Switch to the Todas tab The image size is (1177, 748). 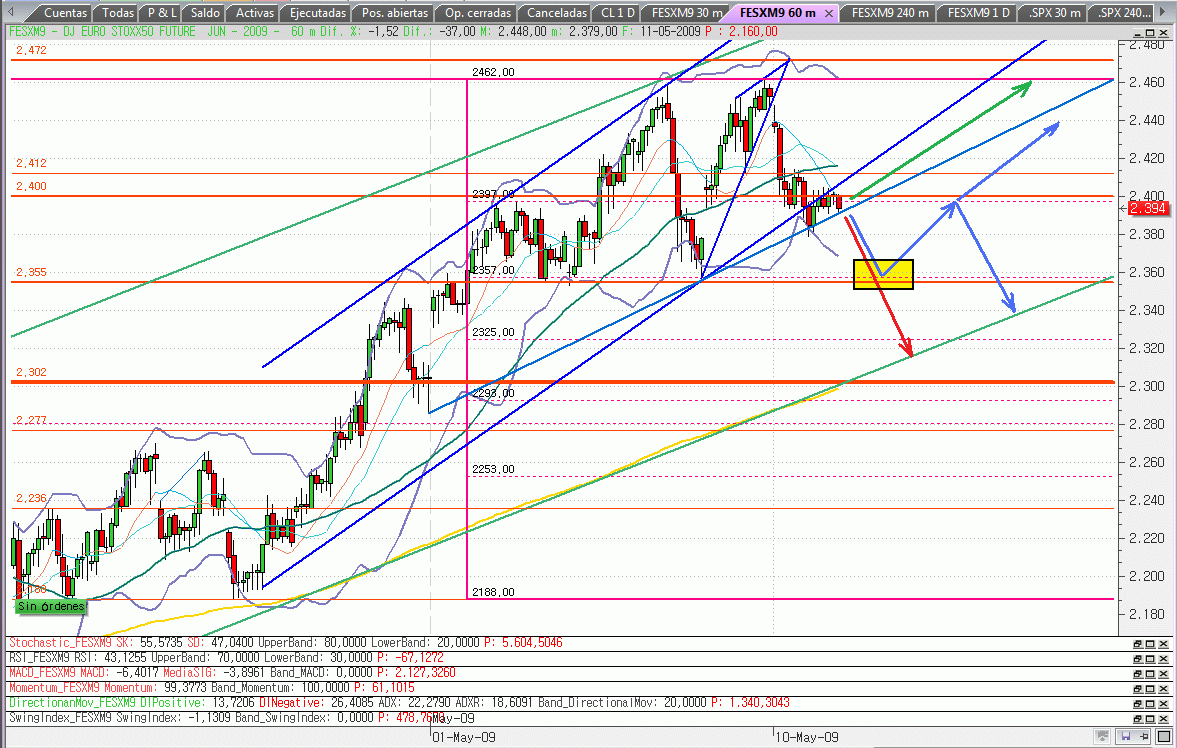click(117, 13)
